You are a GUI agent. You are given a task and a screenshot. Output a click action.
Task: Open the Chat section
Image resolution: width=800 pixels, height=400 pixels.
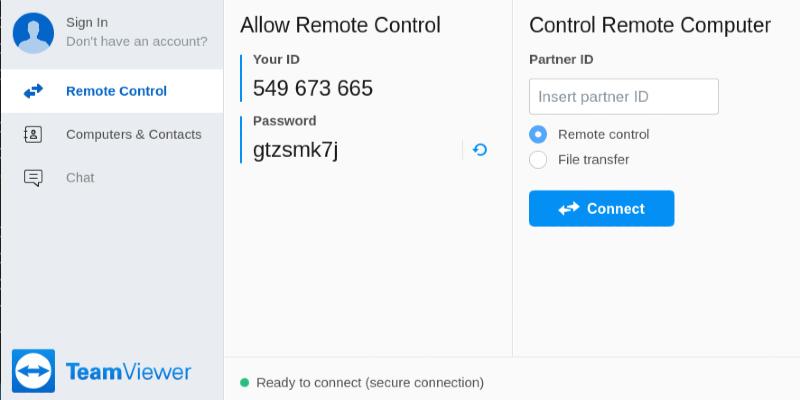point(80,178)
